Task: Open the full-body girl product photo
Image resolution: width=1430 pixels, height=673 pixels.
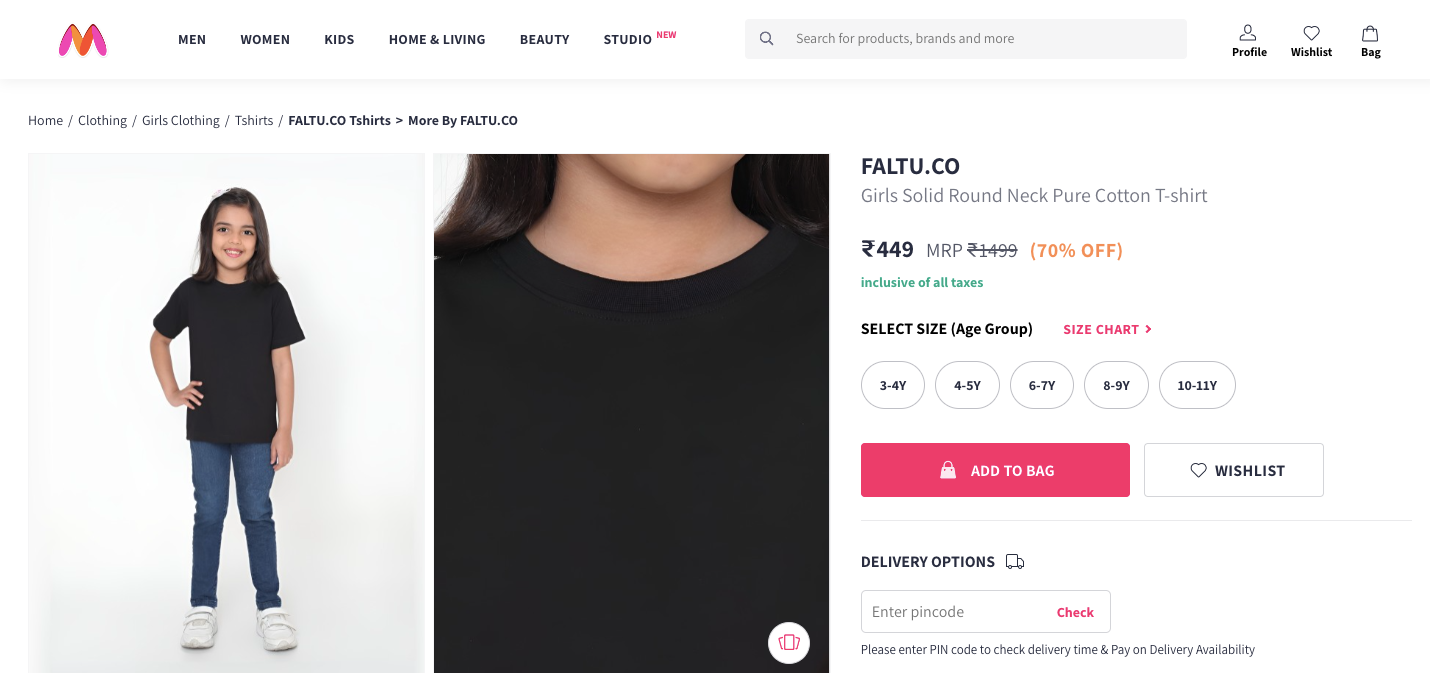Action: tap(226, 412)
